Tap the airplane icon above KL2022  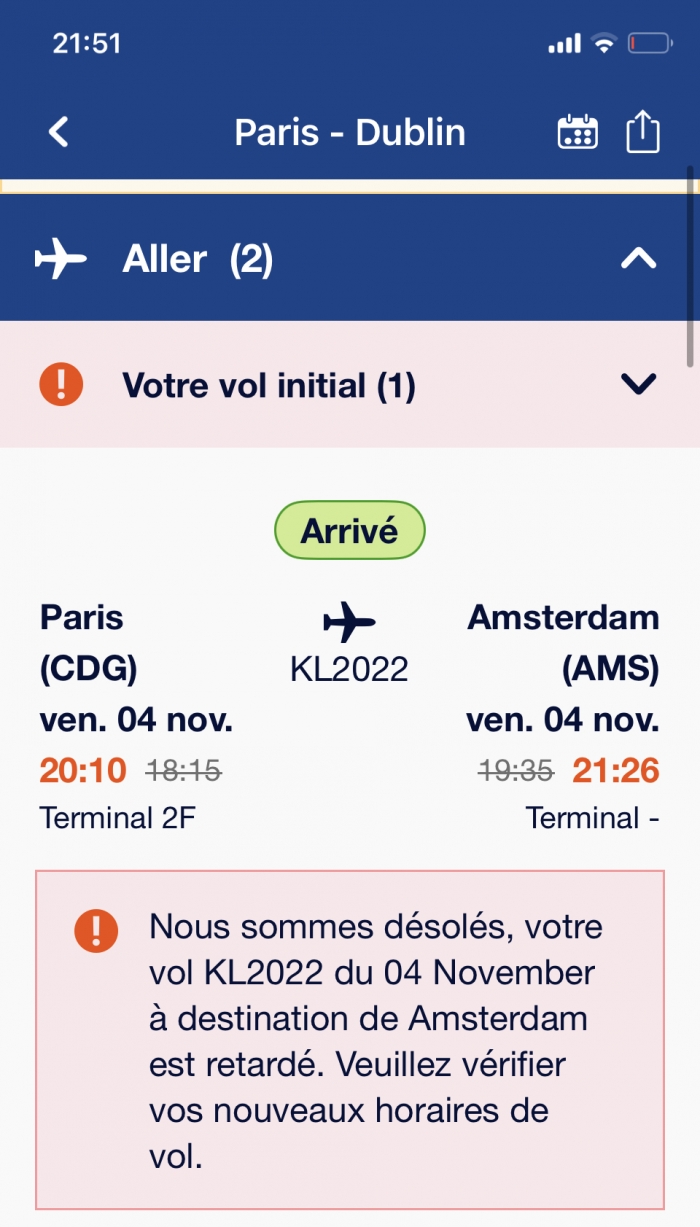click(349, 622)
